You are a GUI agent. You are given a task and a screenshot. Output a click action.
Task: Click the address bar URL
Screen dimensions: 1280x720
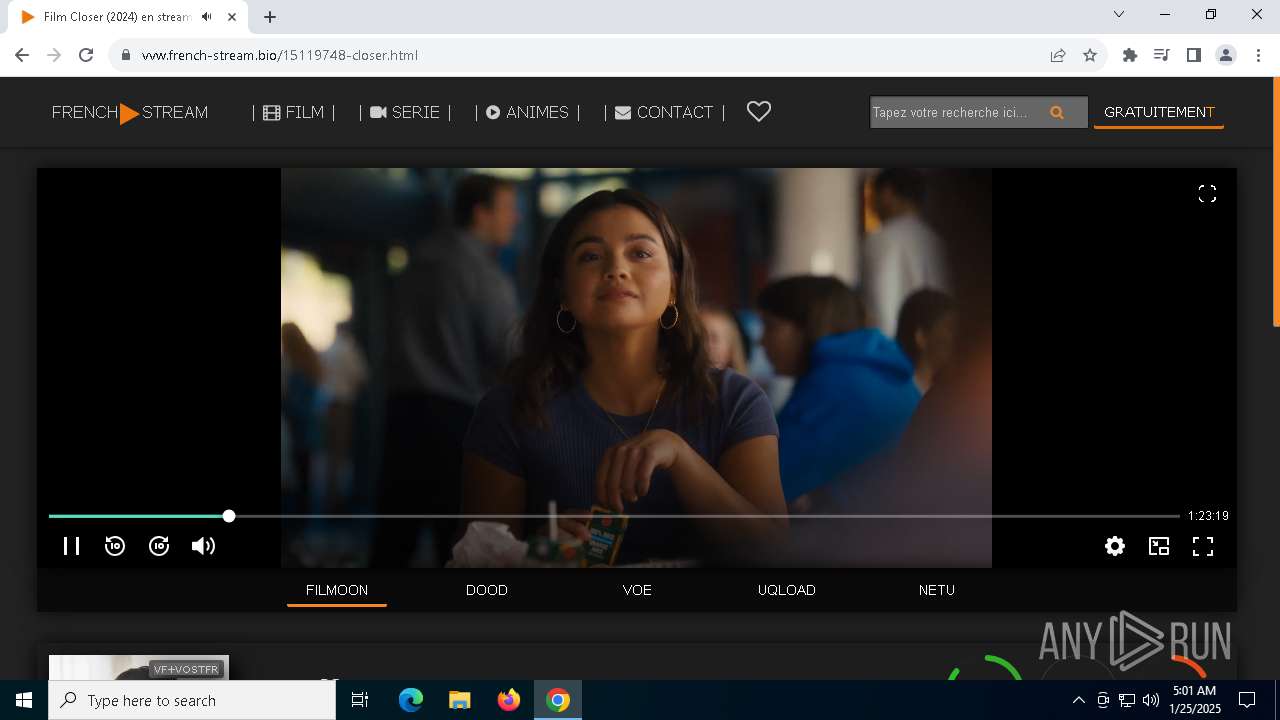pyautogui.click(x=280, y=55)
